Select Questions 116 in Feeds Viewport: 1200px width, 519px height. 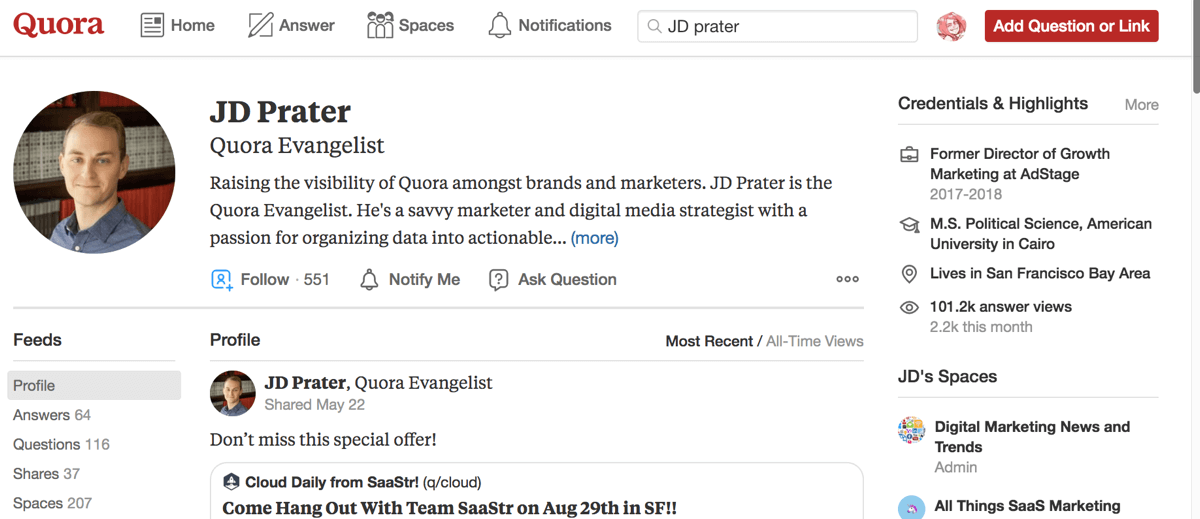tap(61, 444)
